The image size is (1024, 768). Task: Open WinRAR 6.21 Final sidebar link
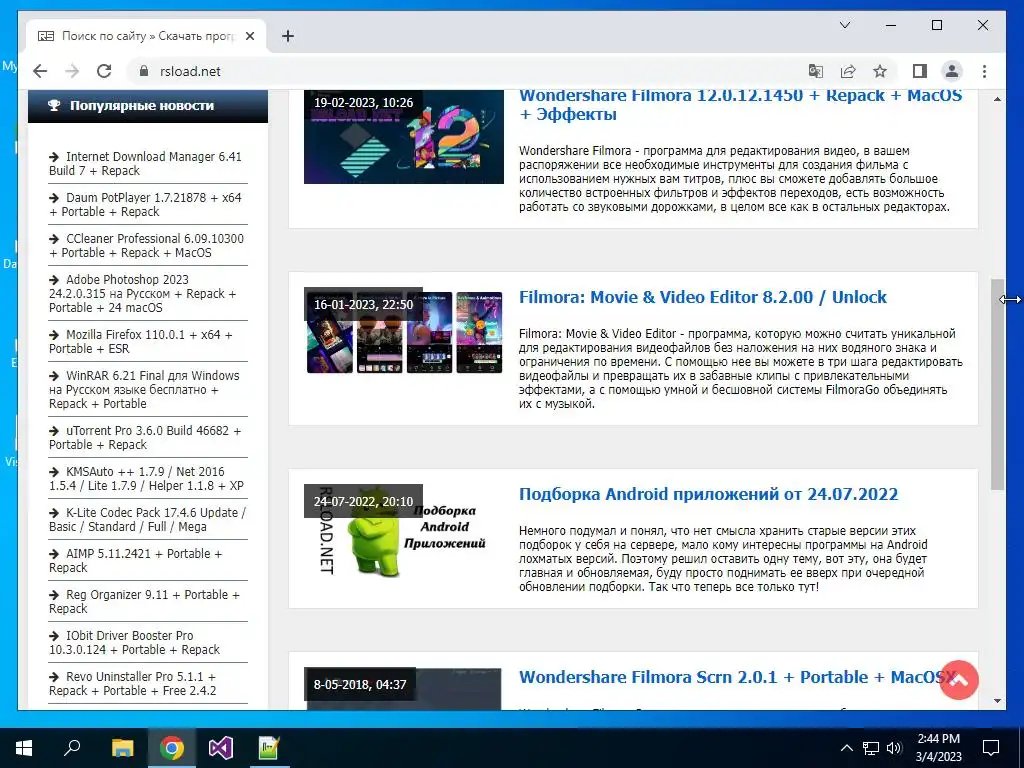(x=144, y=389)
